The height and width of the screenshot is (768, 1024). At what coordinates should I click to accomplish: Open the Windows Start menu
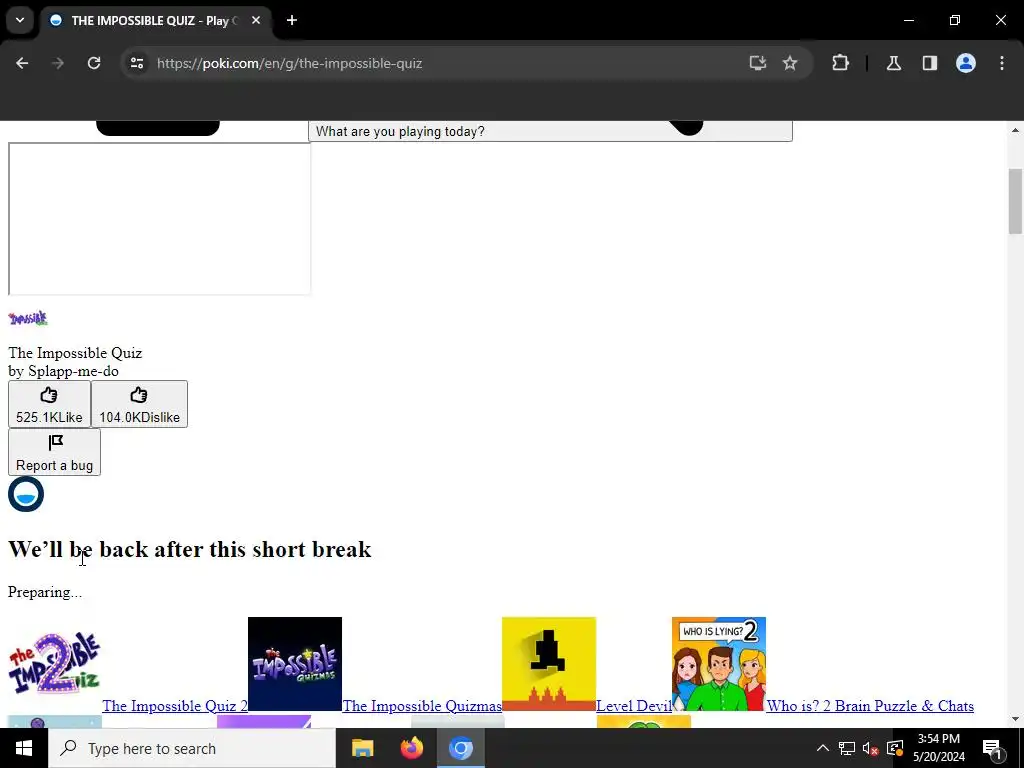tap(24, 748)
